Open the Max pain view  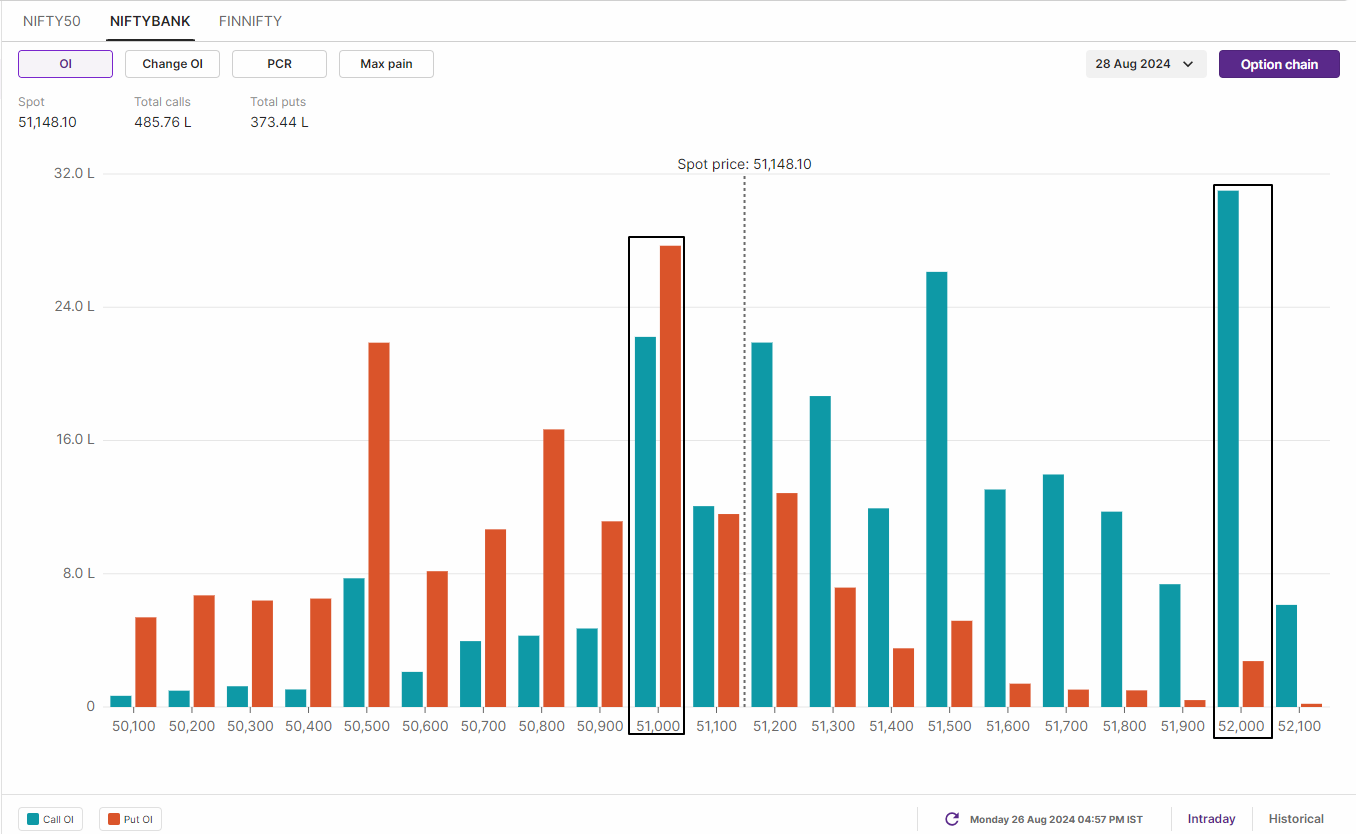tap(386, 64)
